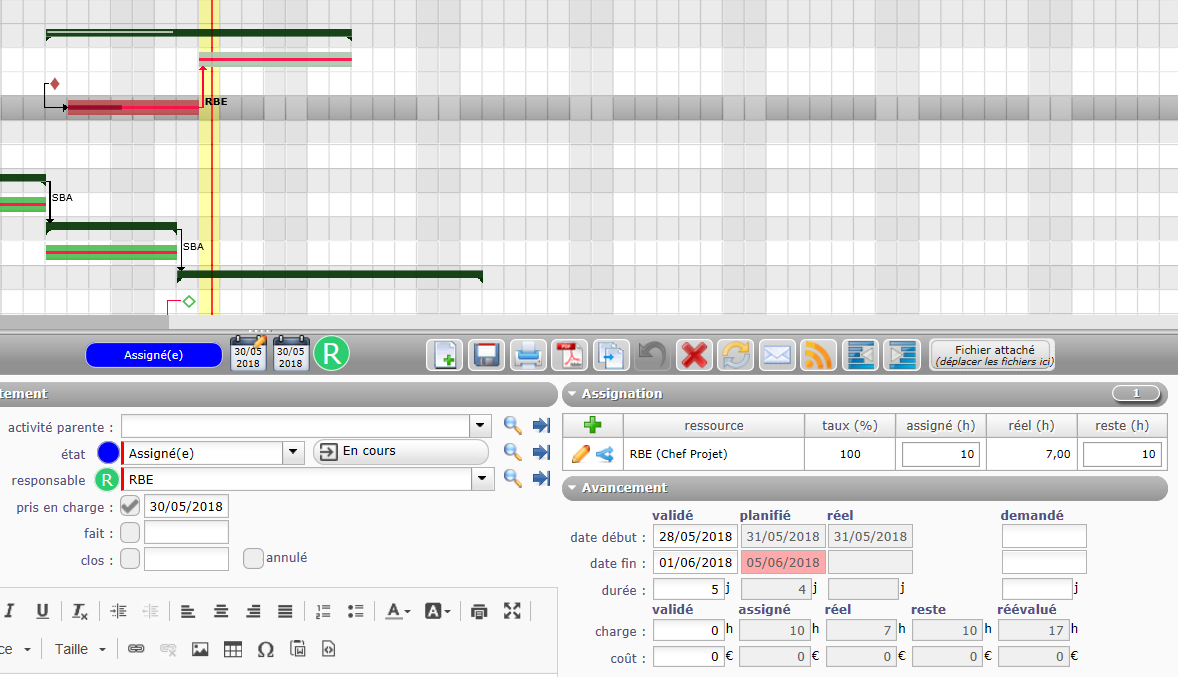Click the save floppy disk icon

point(486,355)
